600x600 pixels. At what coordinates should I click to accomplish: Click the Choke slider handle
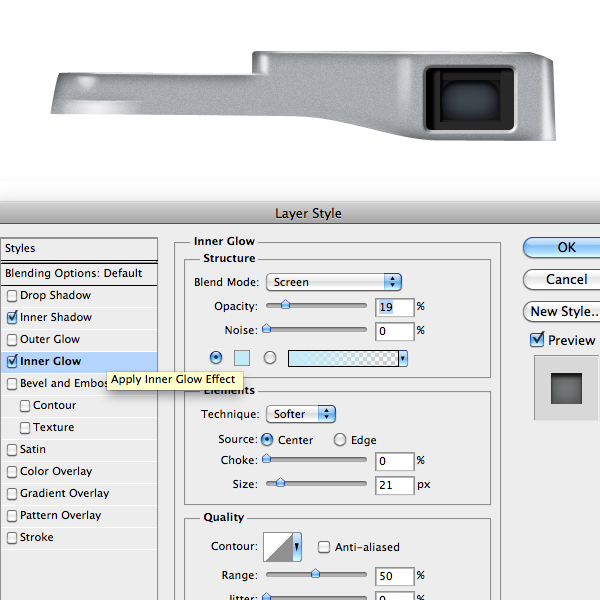coord(267,458)
